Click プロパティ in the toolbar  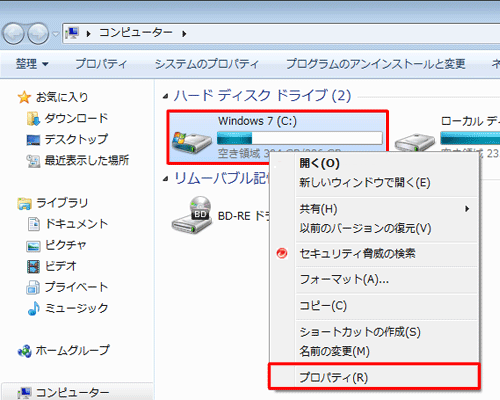(101, 63)
